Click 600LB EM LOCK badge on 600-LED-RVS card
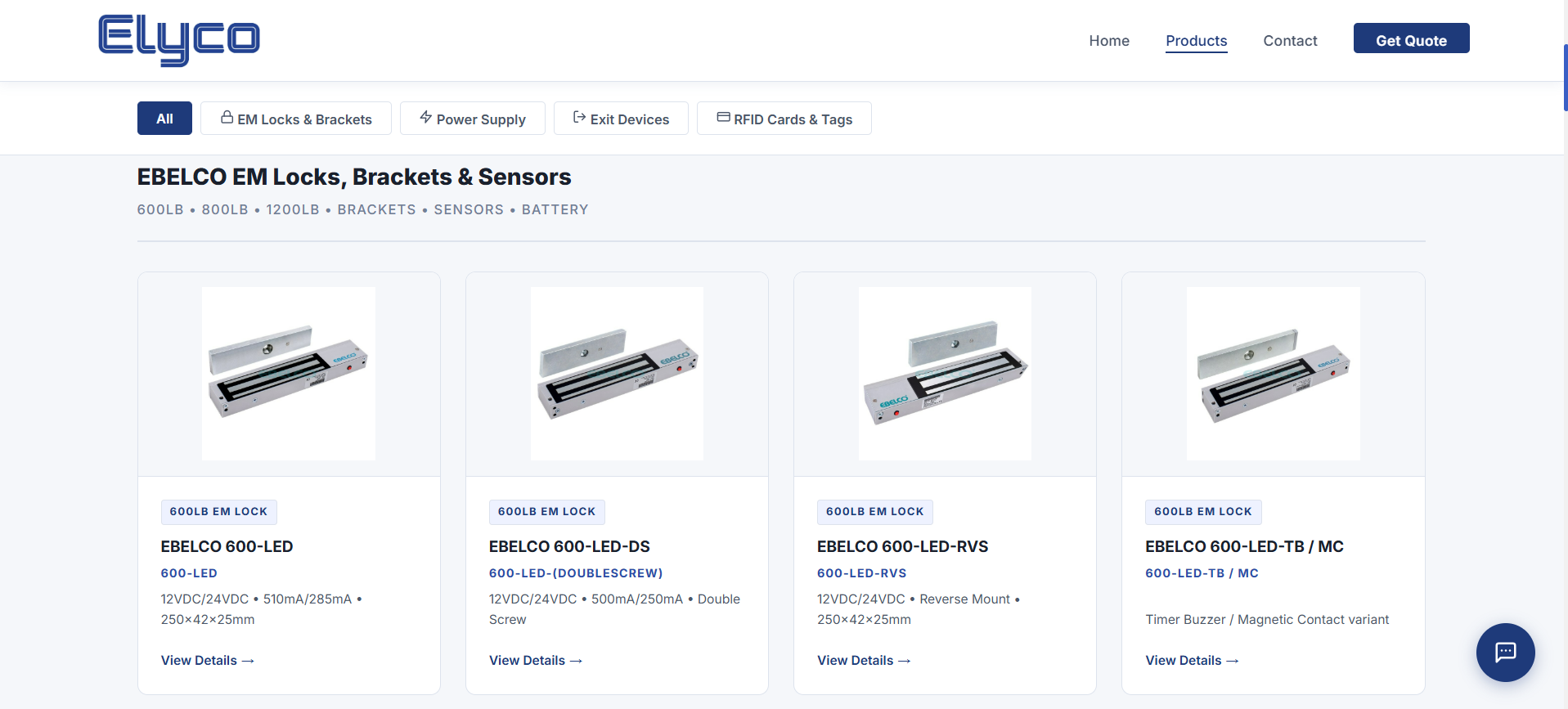The width and height of the screenshot is (1568, 709). point(874,512)
